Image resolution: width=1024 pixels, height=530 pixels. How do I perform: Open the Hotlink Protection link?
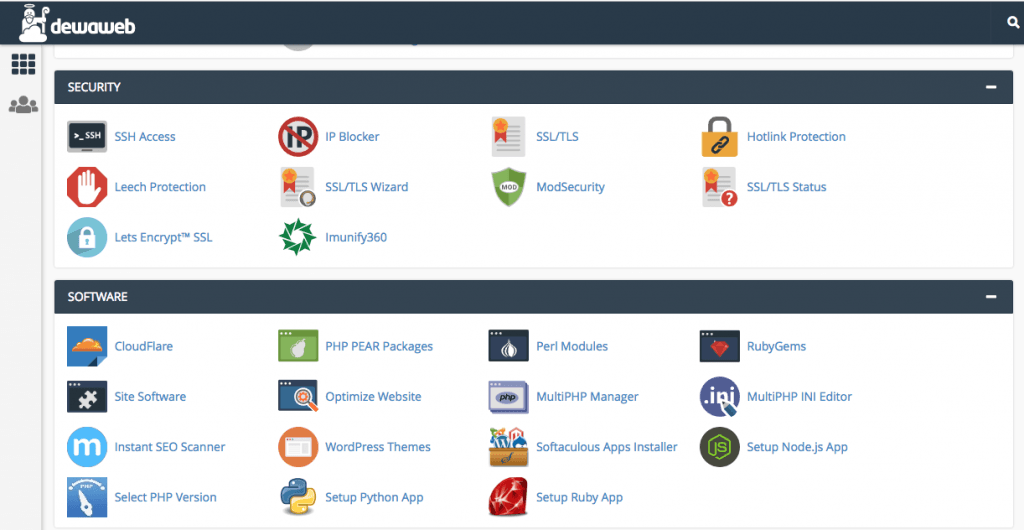point(796,136)
